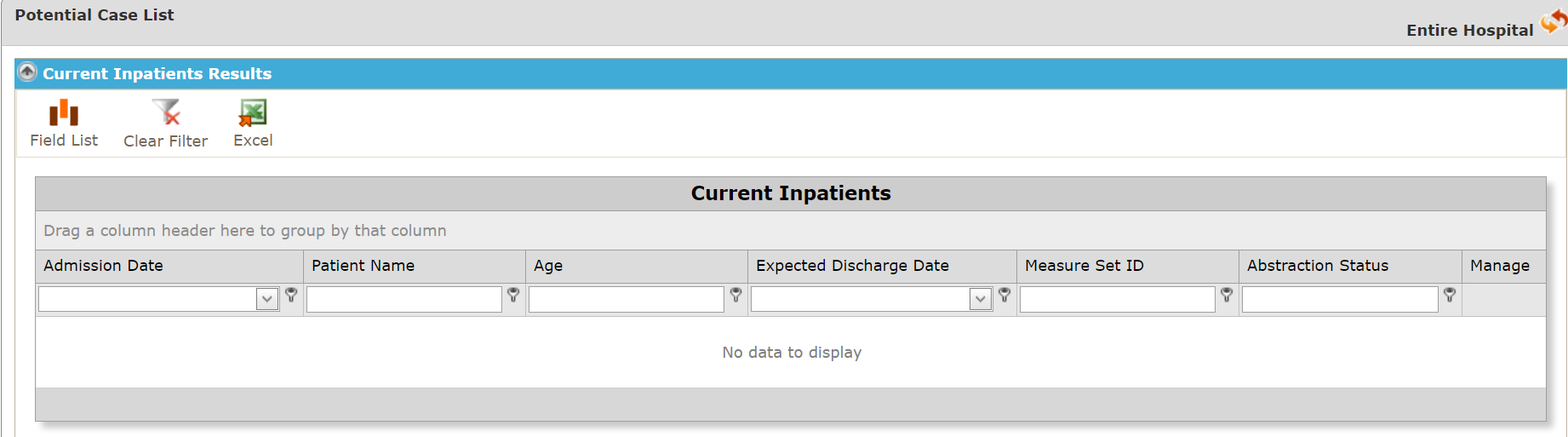Focus the Measure Set ID filter box
The image size is (1568, 437).
pyautogui.click(x=1118, y=299)
